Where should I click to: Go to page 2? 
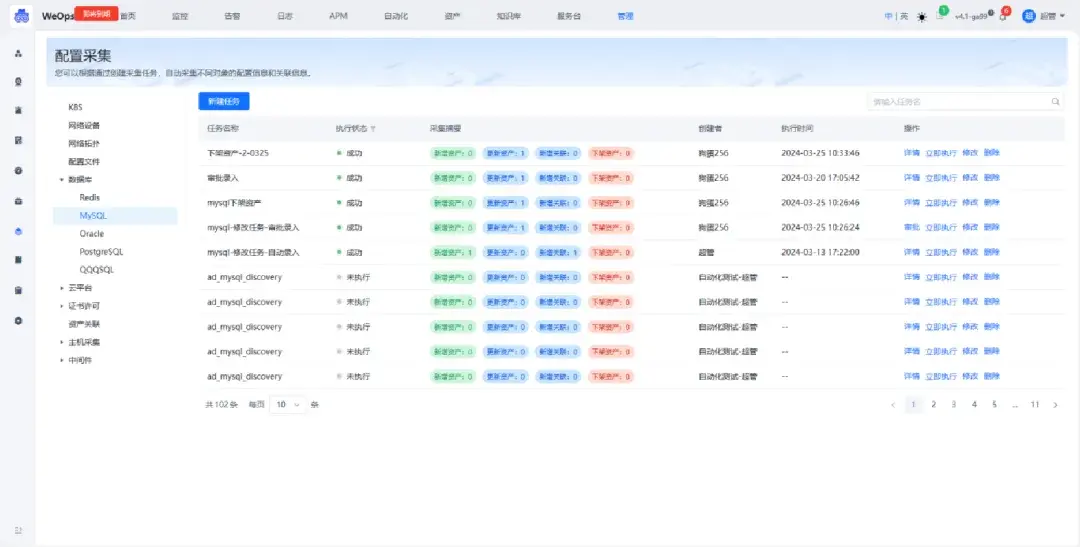tap(933, 405)
